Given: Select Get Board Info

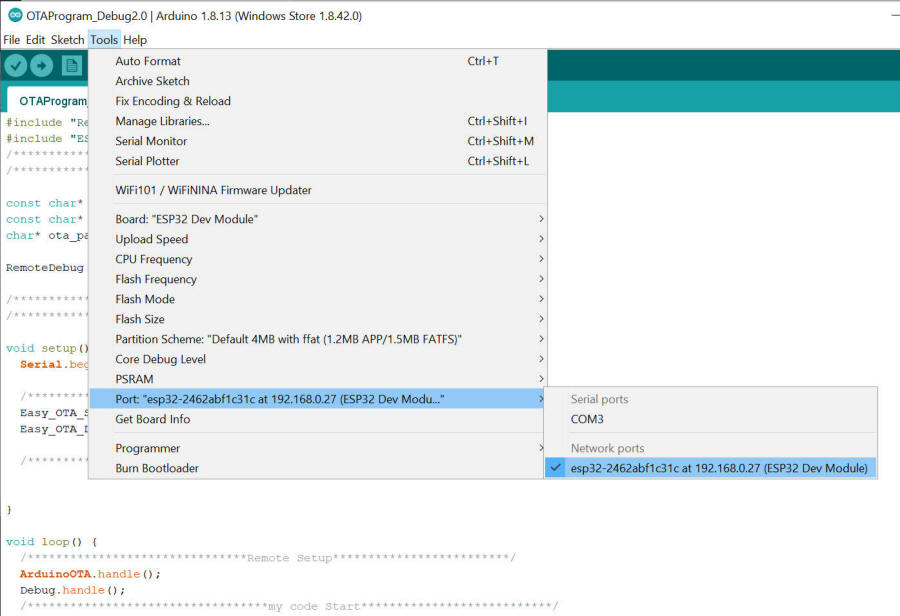Looking at the screenshot, I should pos(152,419).
